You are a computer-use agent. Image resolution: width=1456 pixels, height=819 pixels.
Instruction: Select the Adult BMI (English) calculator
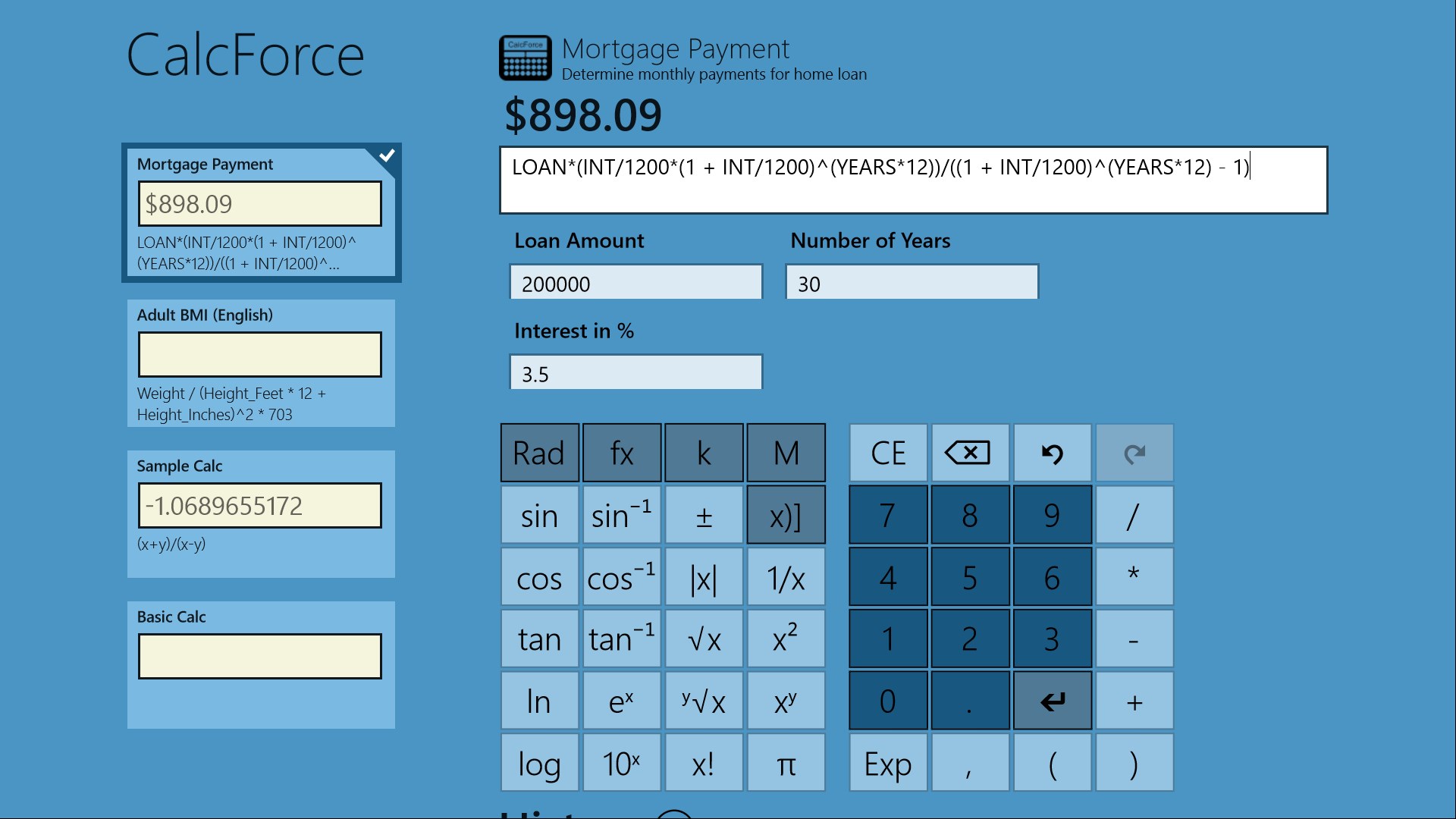(261, 363)
